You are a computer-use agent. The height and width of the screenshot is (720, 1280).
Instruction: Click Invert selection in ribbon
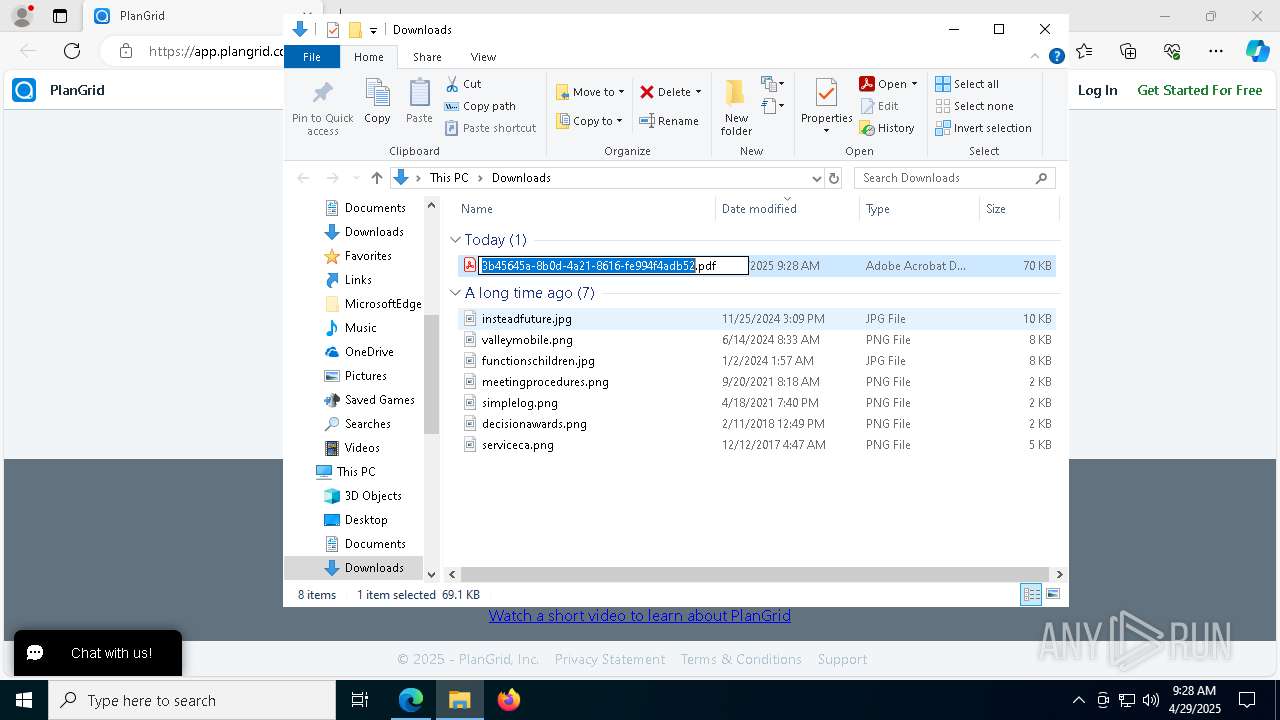(x=983, y=128)
